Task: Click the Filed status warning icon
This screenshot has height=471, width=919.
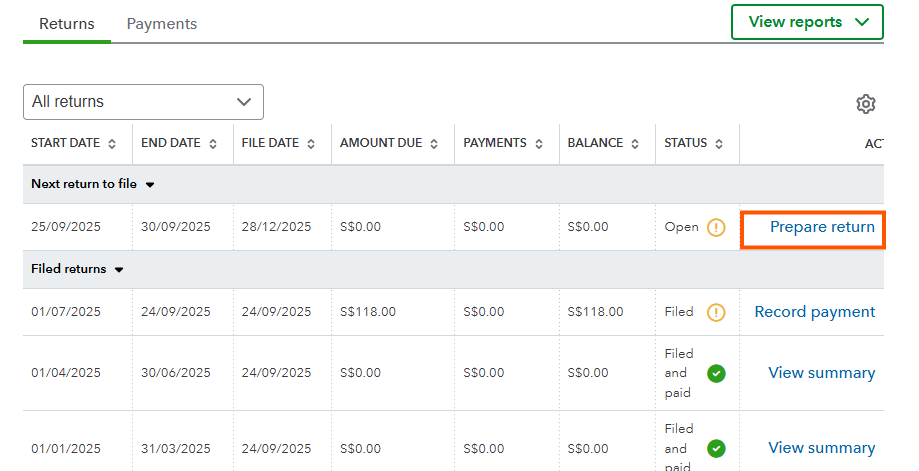Action: (x=716, y=312)
